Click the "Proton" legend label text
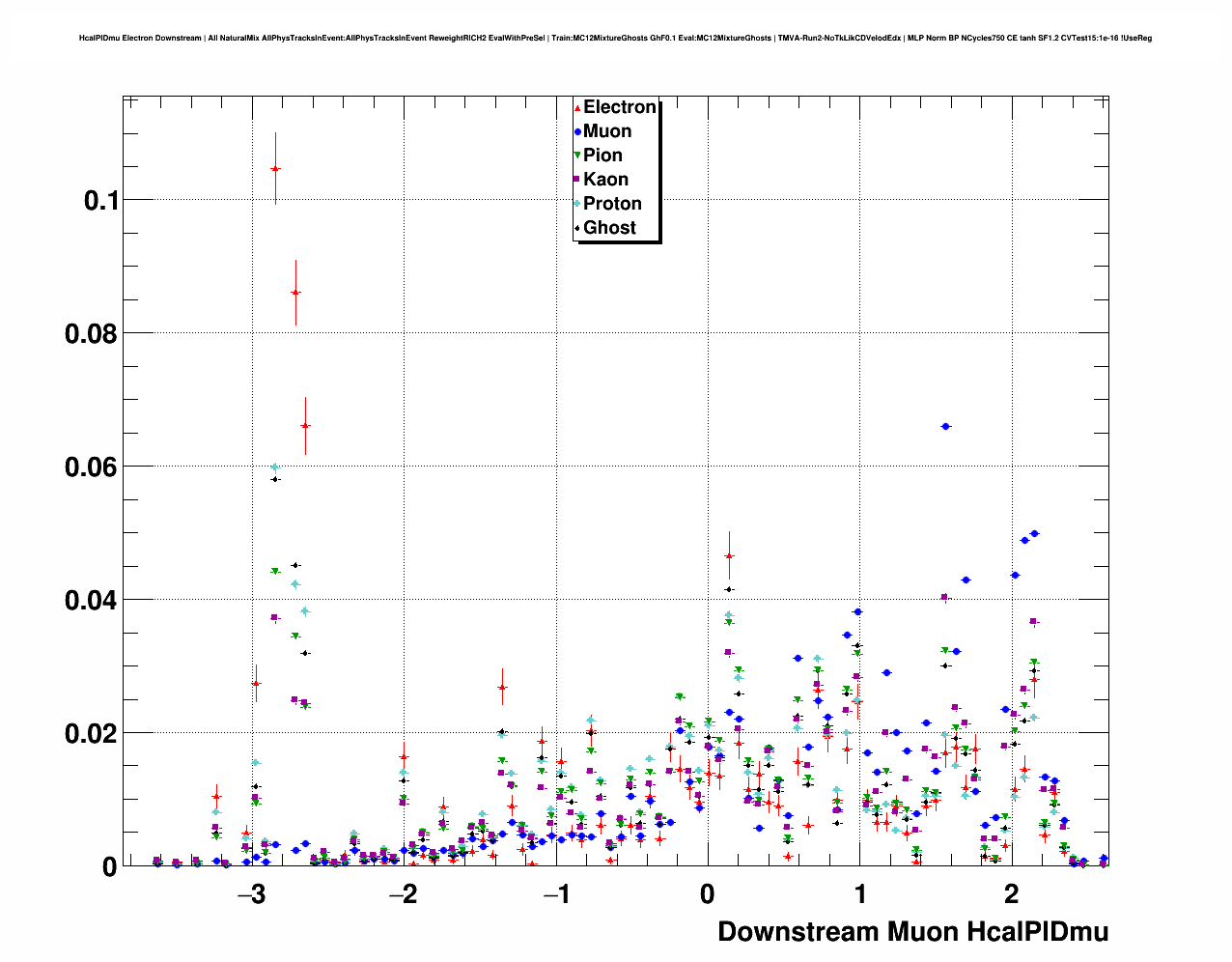 coord(612,204)
